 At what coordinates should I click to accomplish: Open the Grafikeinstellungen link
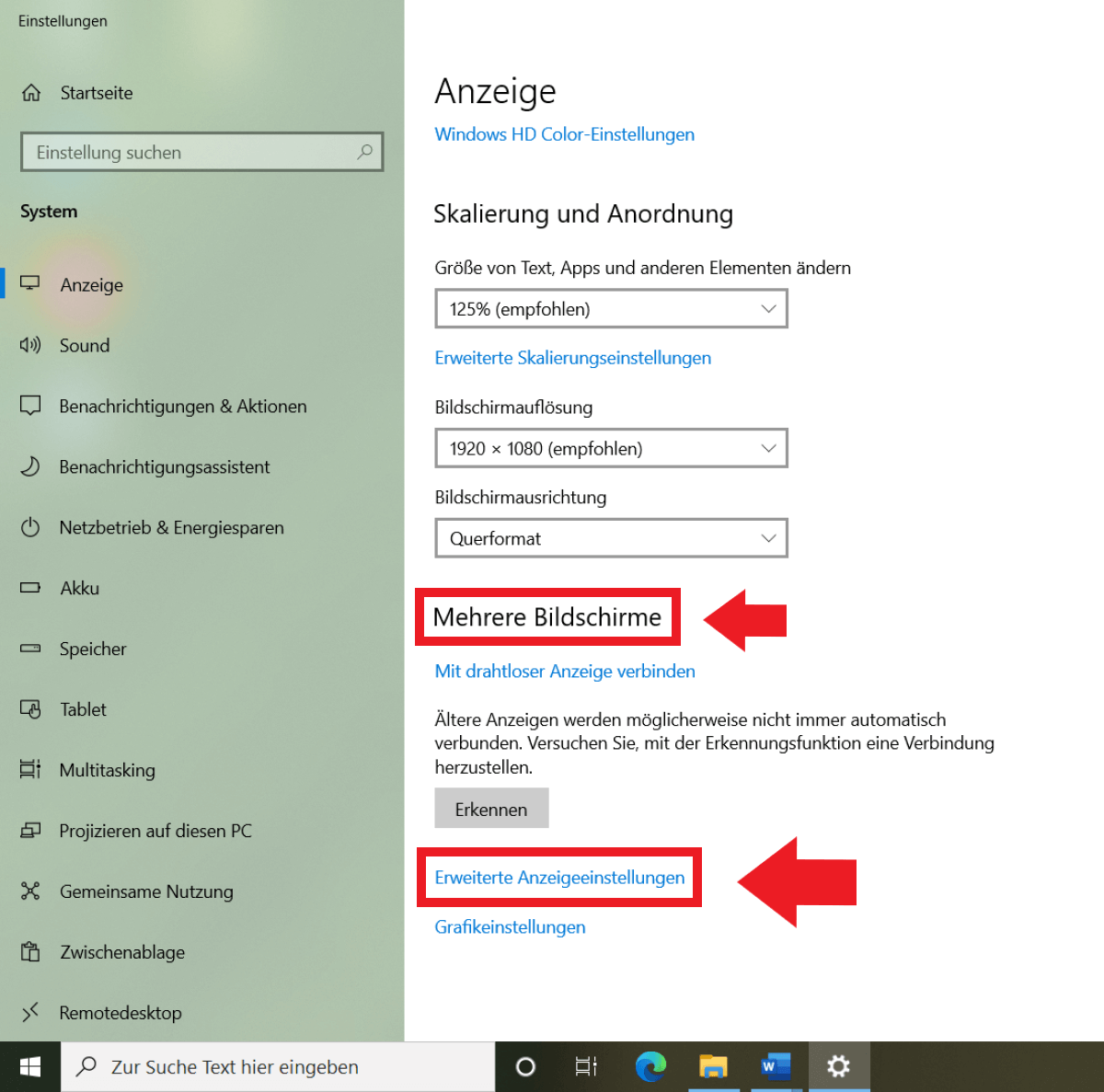pos(510,926)
